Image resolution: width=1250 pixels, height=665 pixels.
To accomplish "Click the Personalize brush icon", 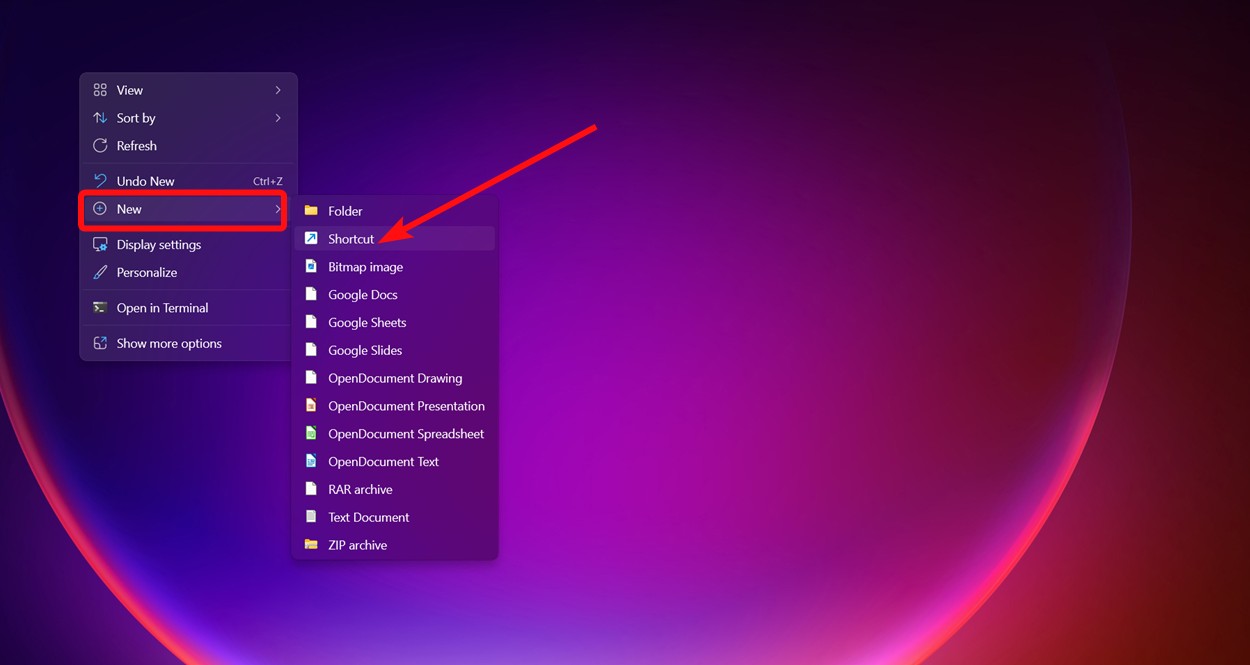I will click(100, 271).
